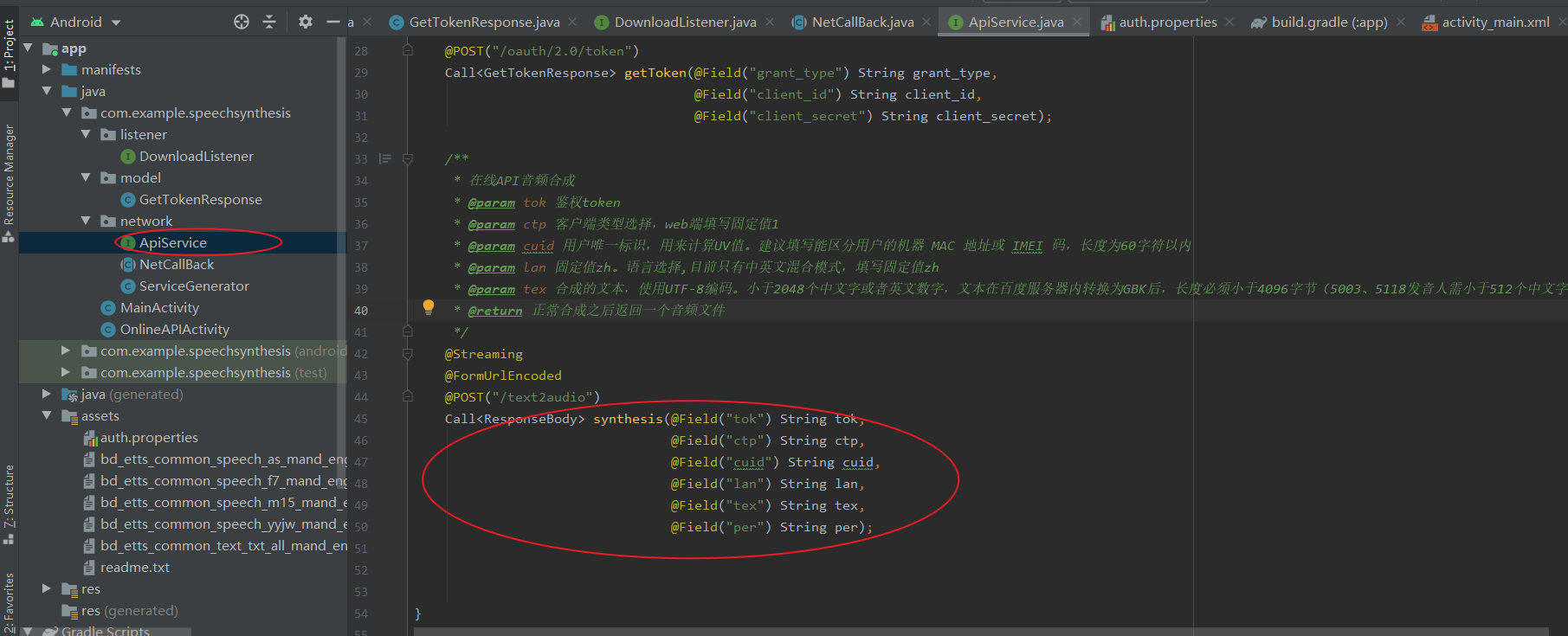The height and width of the screenshot is (636, 1568).
Task: Open the Z: Structure tool window
Action: [9, 504]
